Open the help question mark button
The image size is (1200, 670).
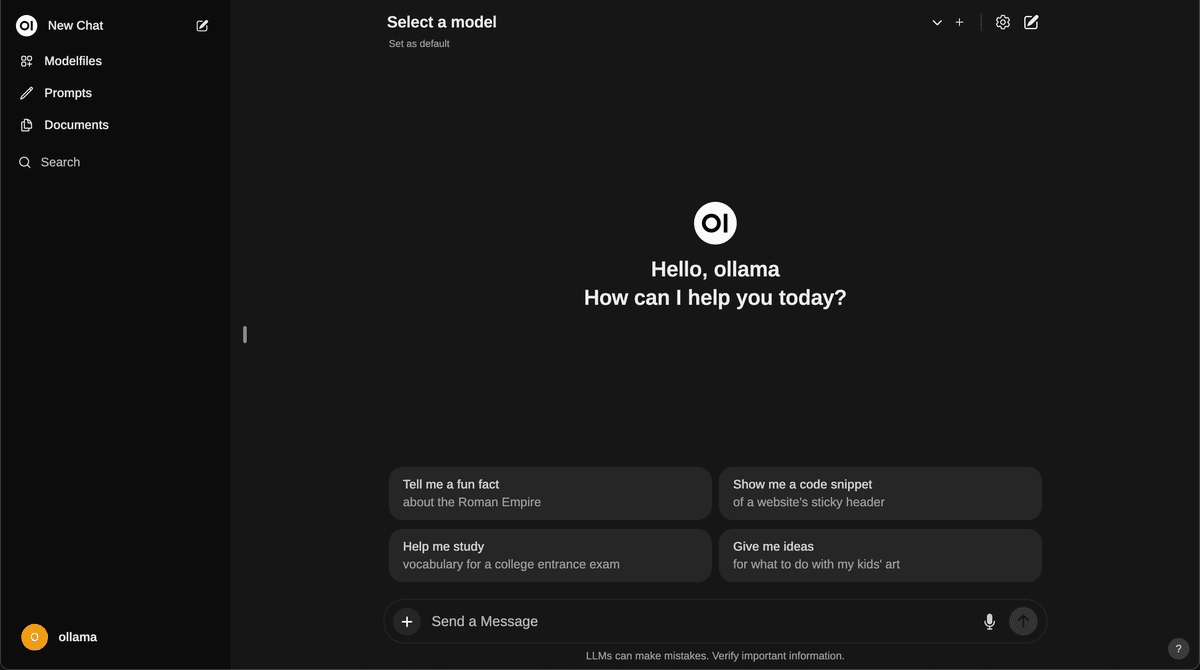1178,649
